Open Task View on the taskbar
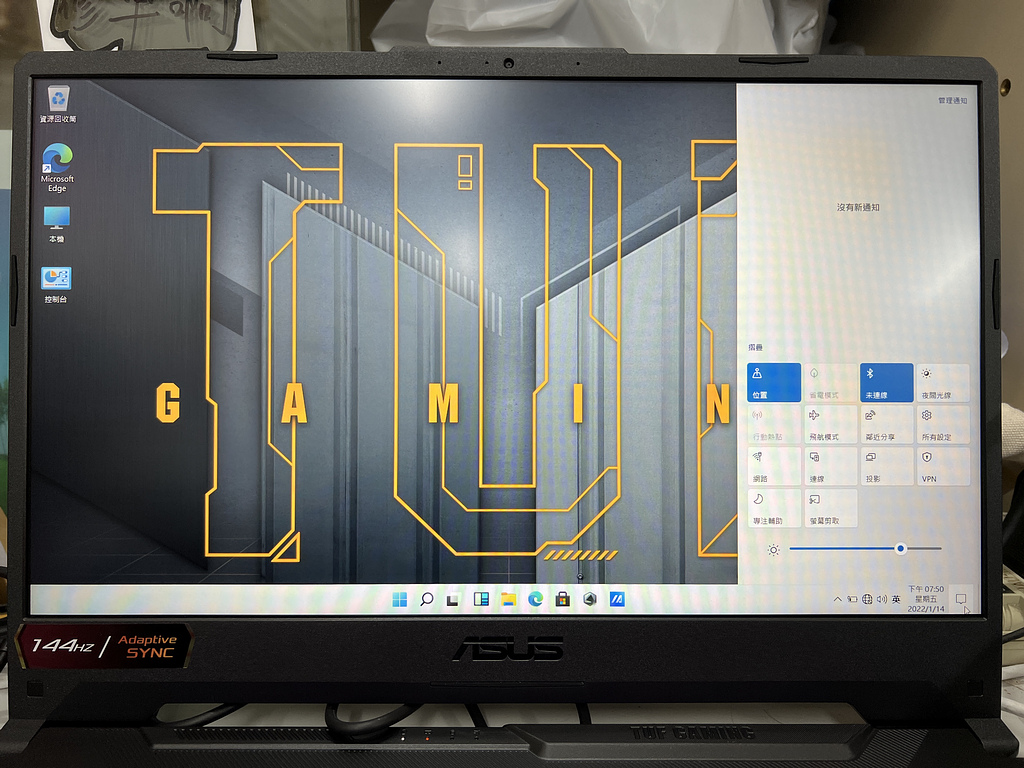Screen dimensions: 1024x768 click(453, 600)
